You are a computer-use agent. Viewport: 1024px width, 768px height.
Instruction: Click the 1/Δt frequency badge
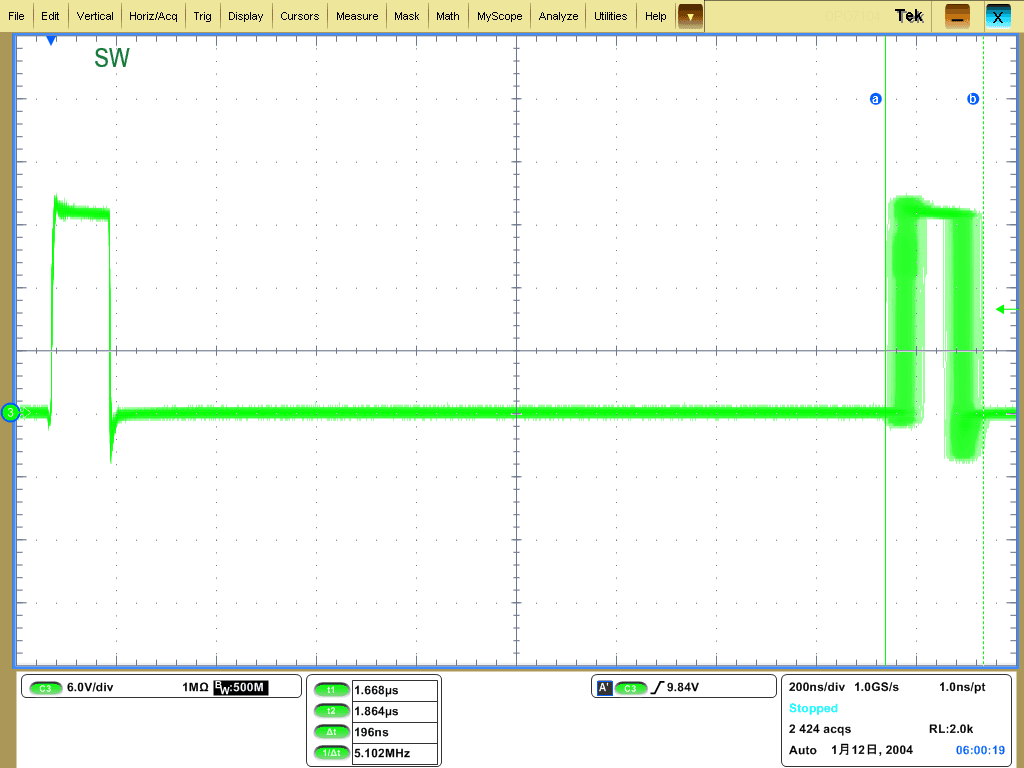click(330, 753)
